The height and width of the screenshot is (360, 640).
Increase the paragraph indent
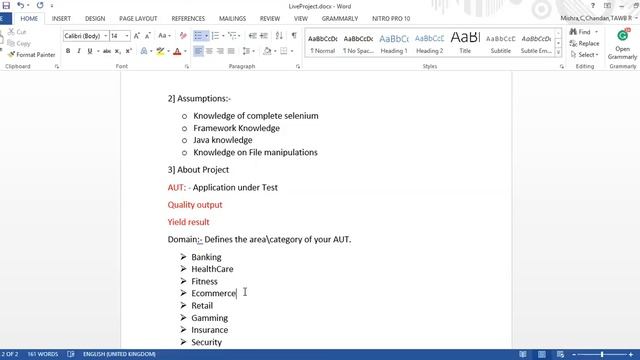pos(264,36)
